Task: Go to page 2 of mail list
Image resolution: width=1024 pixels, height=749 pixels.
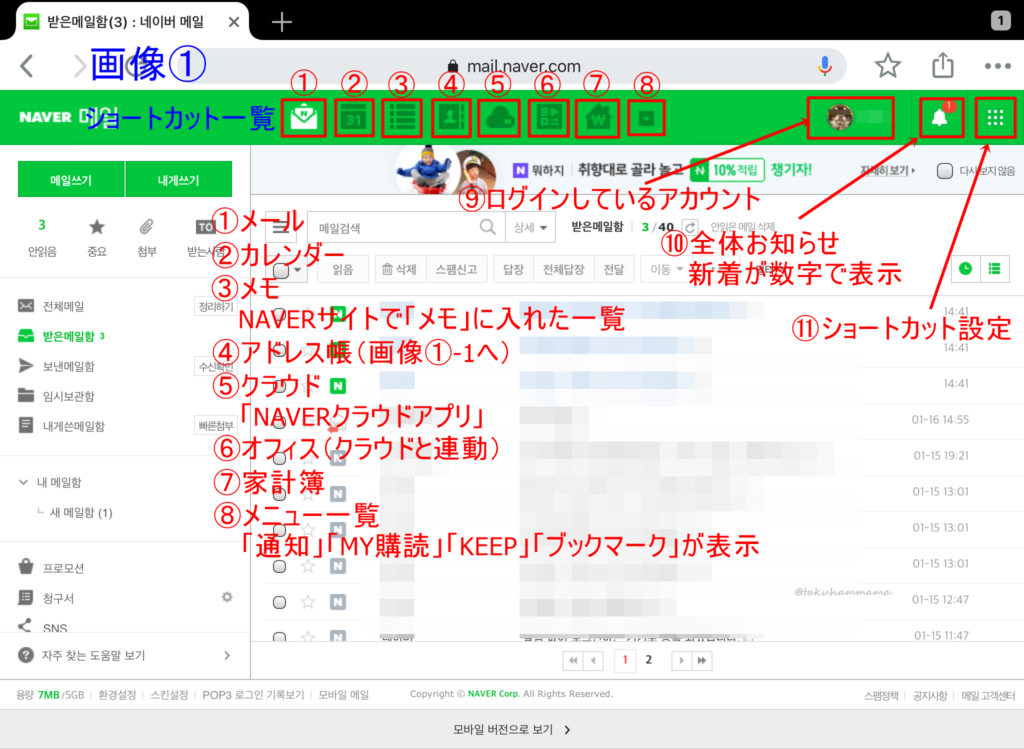Action: 648,660
